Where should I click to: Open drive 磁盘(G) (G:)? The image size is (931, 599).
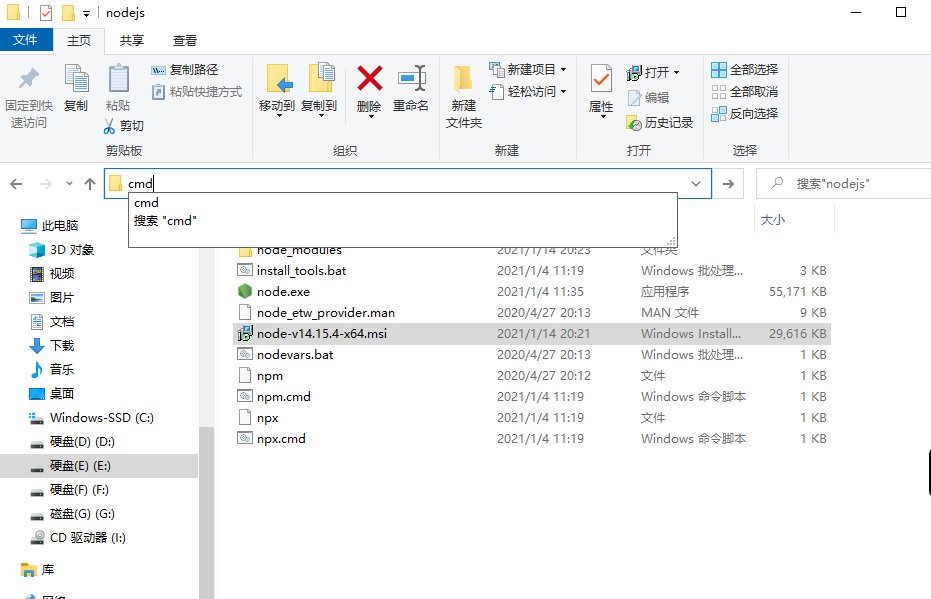(72, 514)
